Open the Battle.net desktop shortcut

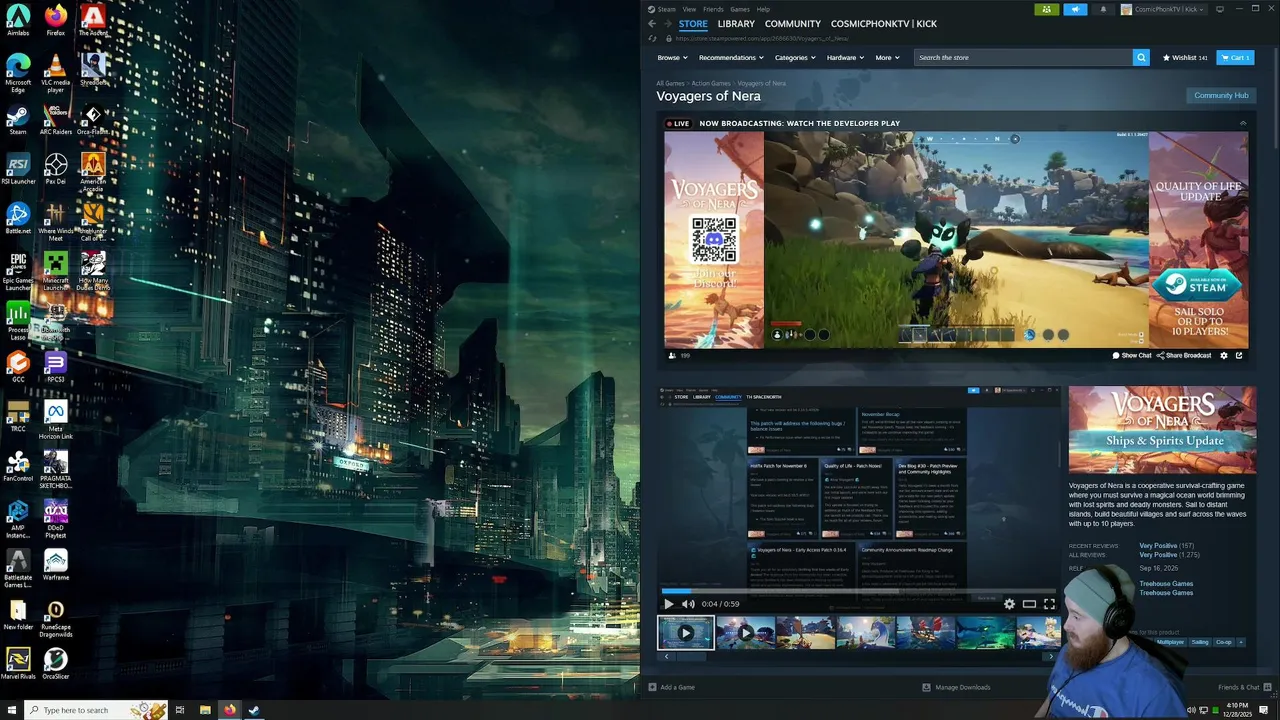click(18, 219)
